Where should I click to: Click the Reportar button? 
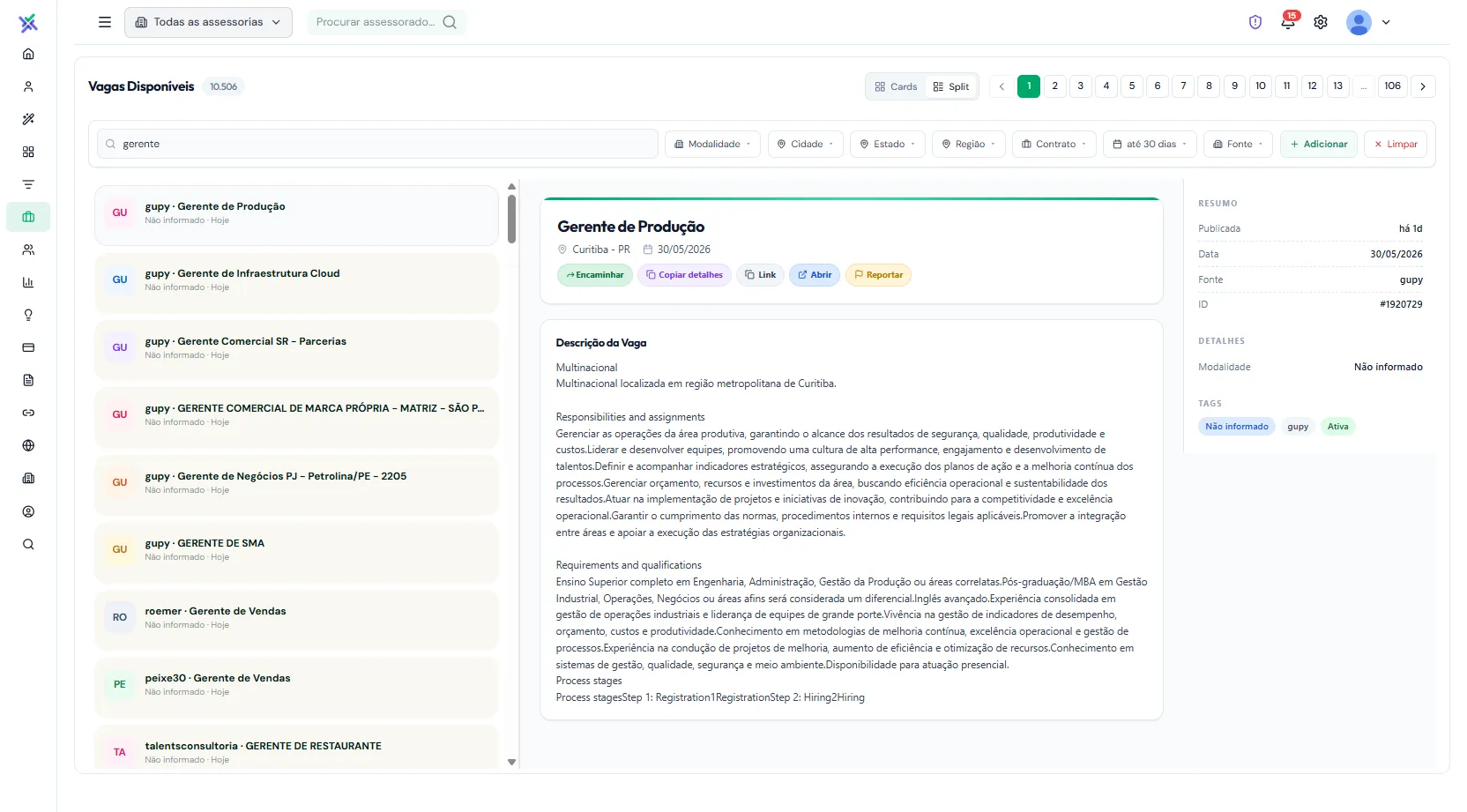(x=878, y=275)
